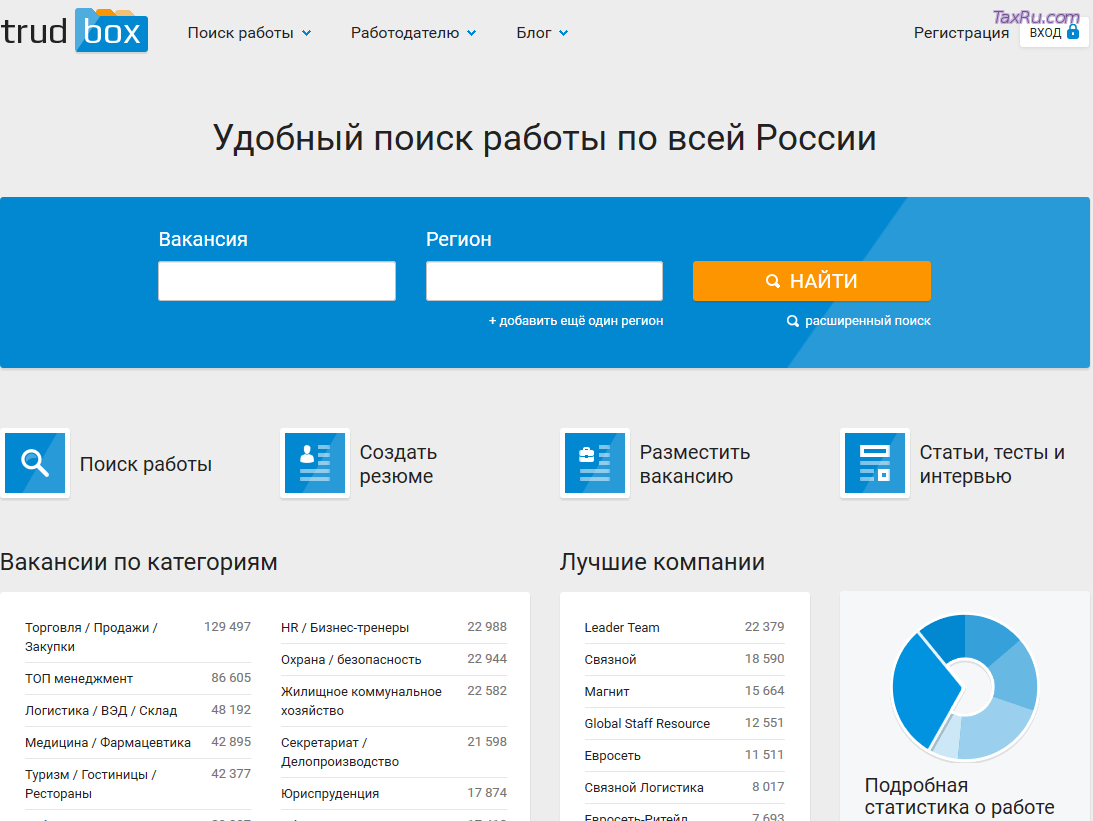Open the 'Работодателю' dropdown menu
The height and width of the screenshot is (821, 1093).
click(413, 33)
